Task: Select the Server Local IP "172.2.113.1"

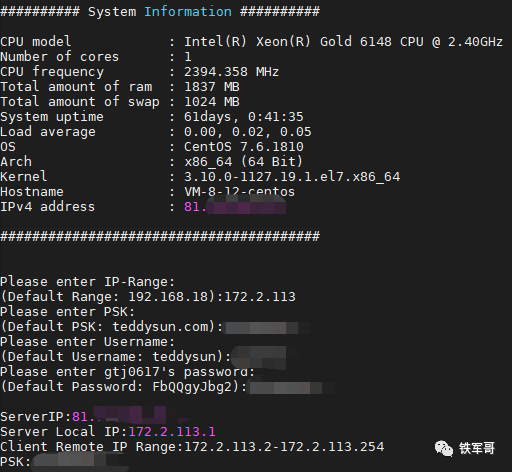Action: click(x=172, y=432)
